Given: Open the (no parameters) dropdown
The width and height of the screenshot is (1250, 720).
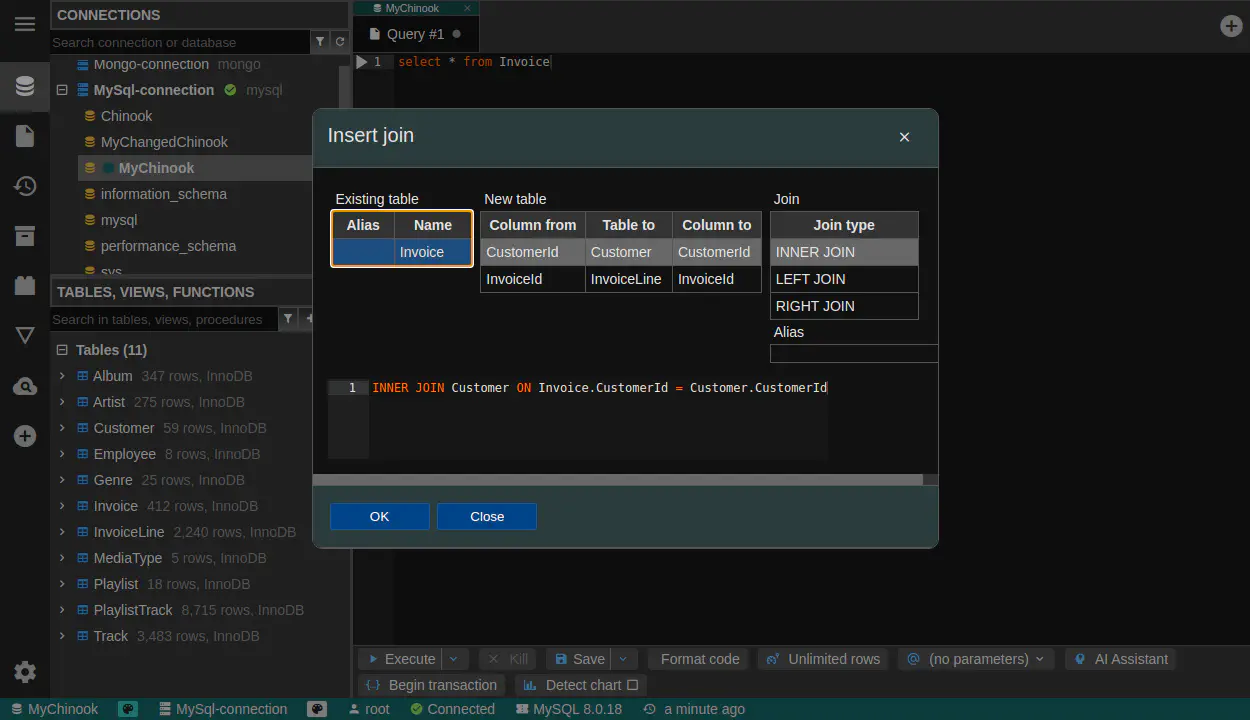Looking at the screenshot, I should 975,659.
